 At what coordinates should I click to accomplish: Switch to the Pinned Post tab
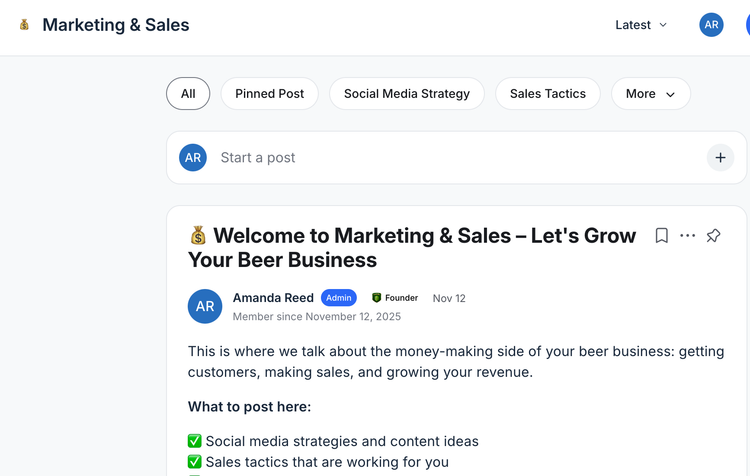click(x=269, y=94)
